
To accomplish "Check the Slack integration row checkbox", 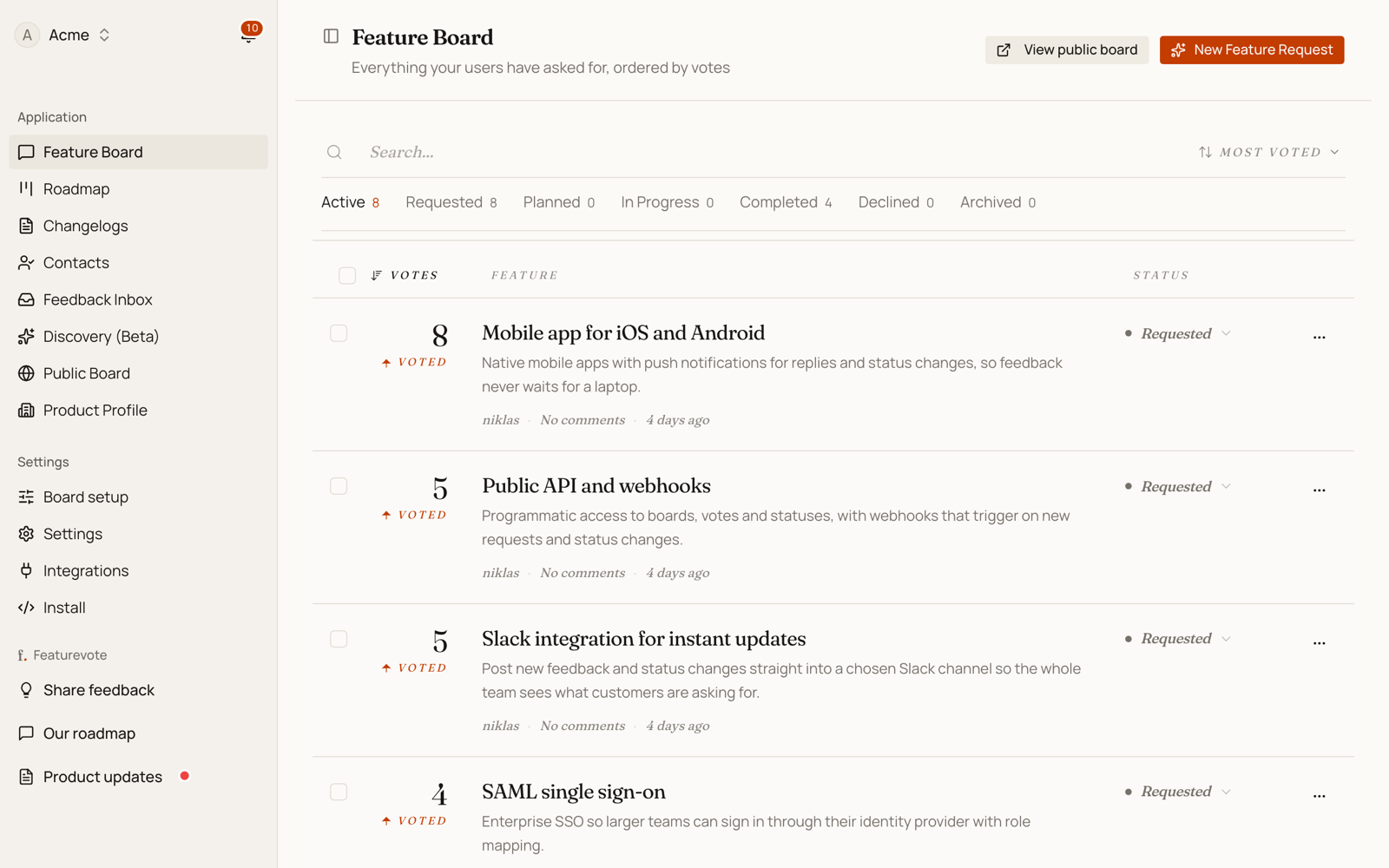I will coord(339,639).
